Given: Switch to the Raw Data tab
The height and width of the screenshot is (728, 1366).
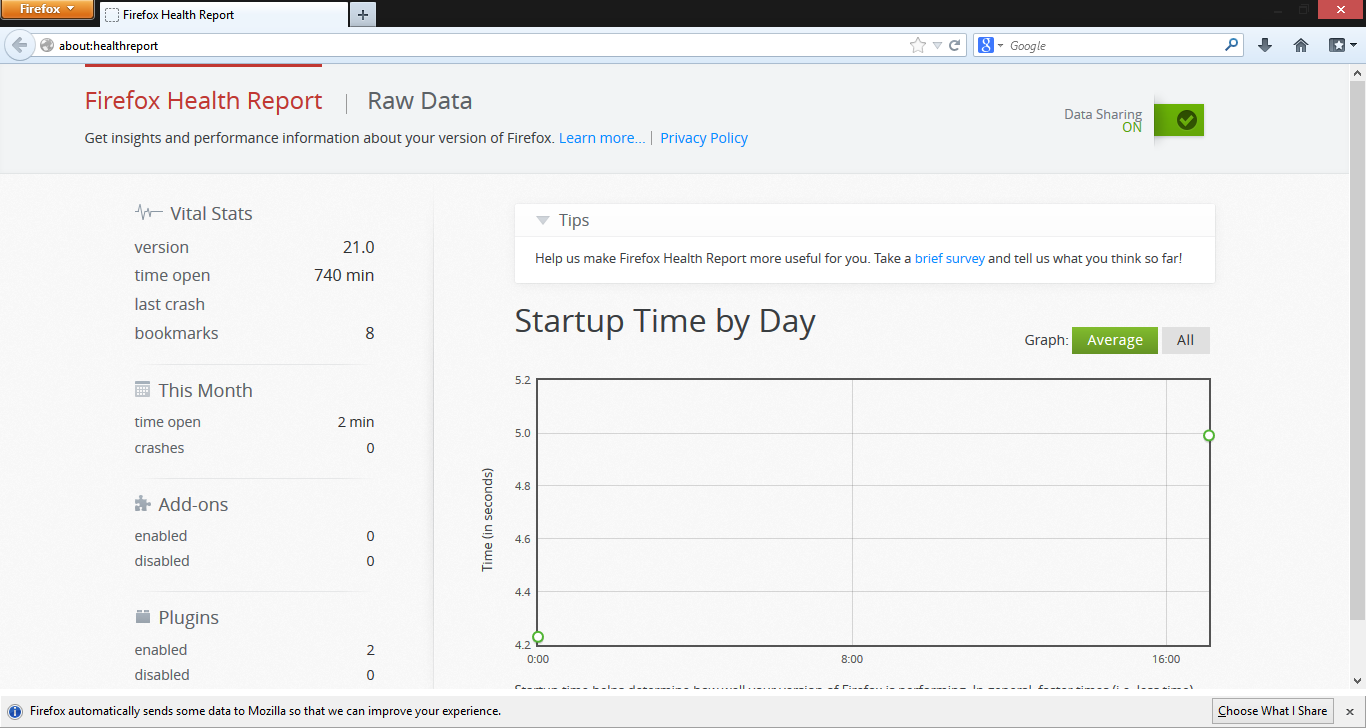Looking at the screenshot, I should click(x=420, y=101).
